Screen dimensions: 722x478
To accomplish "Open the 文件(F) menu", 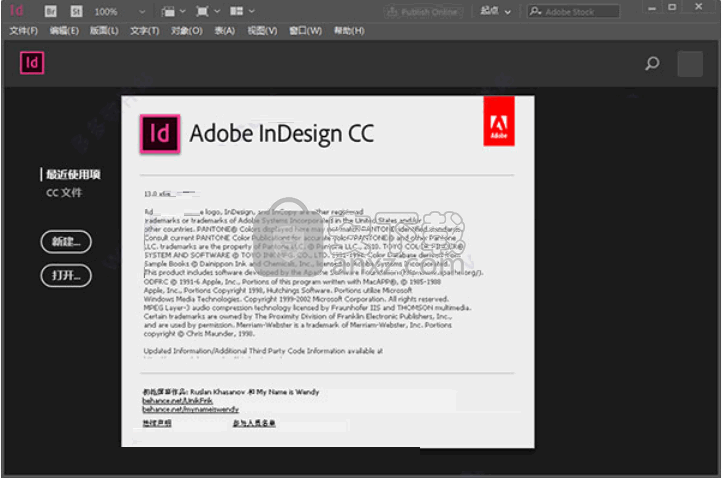I will pyautogui.click(x=23, y=31).
